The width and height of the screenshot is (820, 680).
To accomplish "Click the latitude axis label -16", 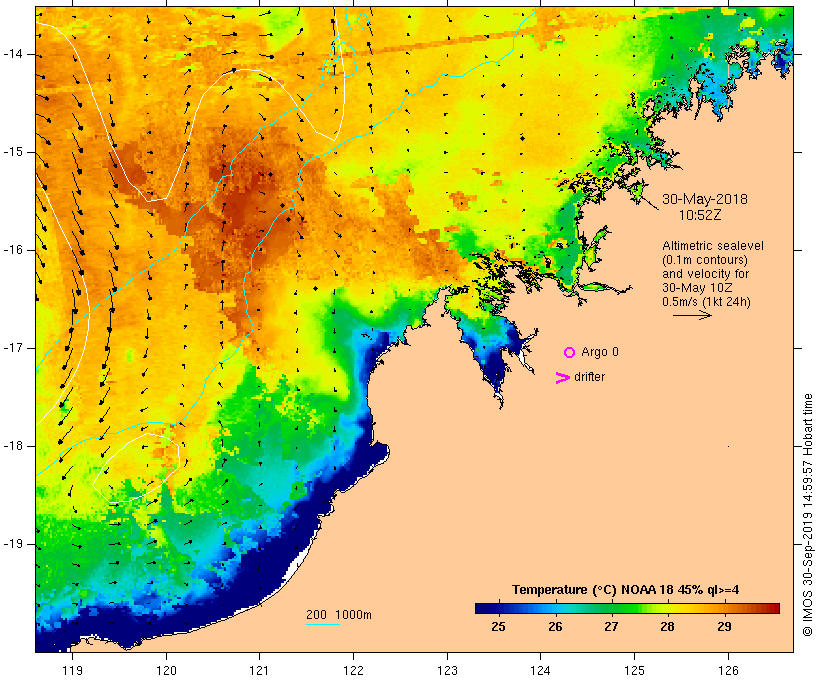I will (x=13, y=250).
